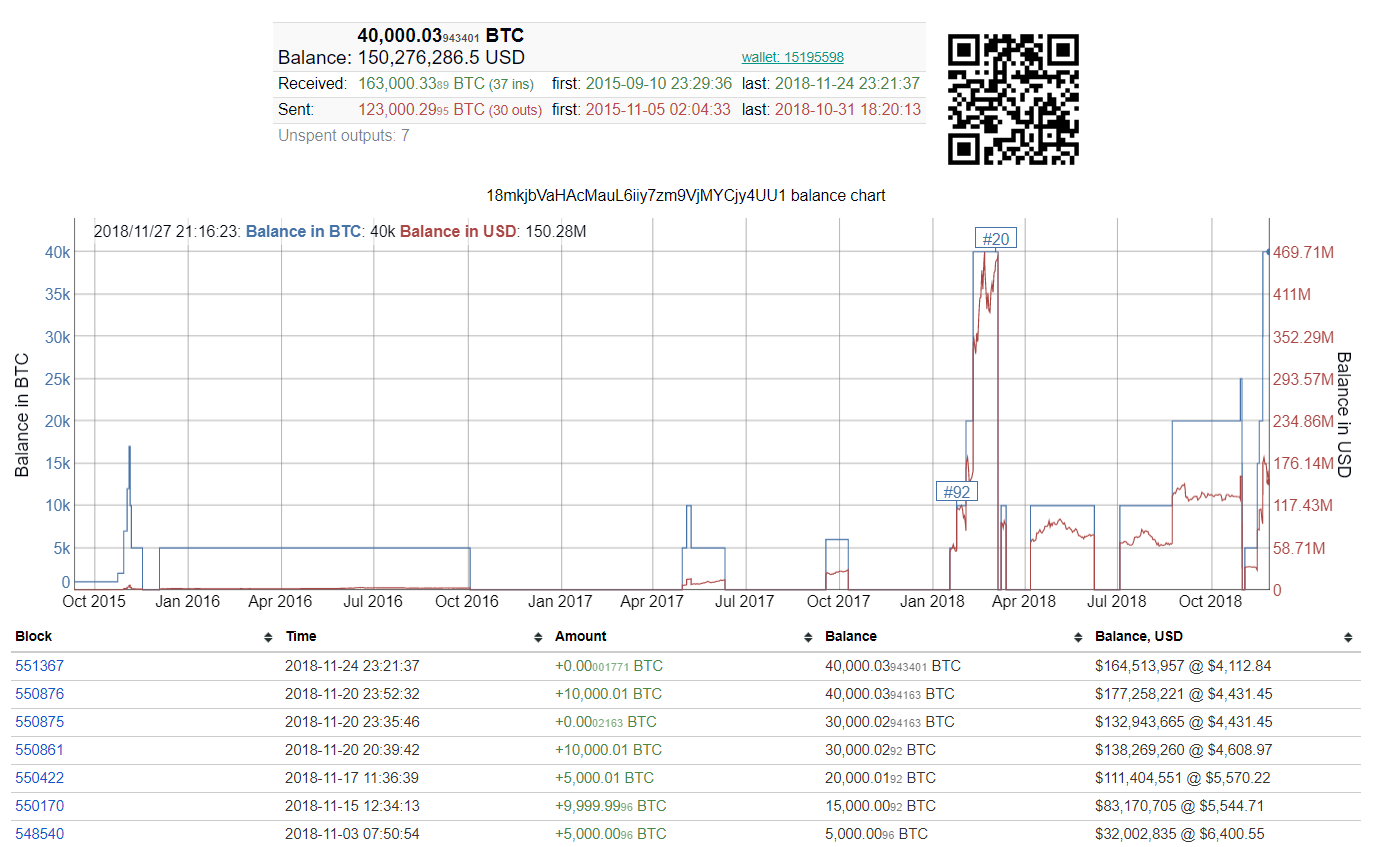Go to block 550422
Screen dimensions: 1373x847
point(39,778)
